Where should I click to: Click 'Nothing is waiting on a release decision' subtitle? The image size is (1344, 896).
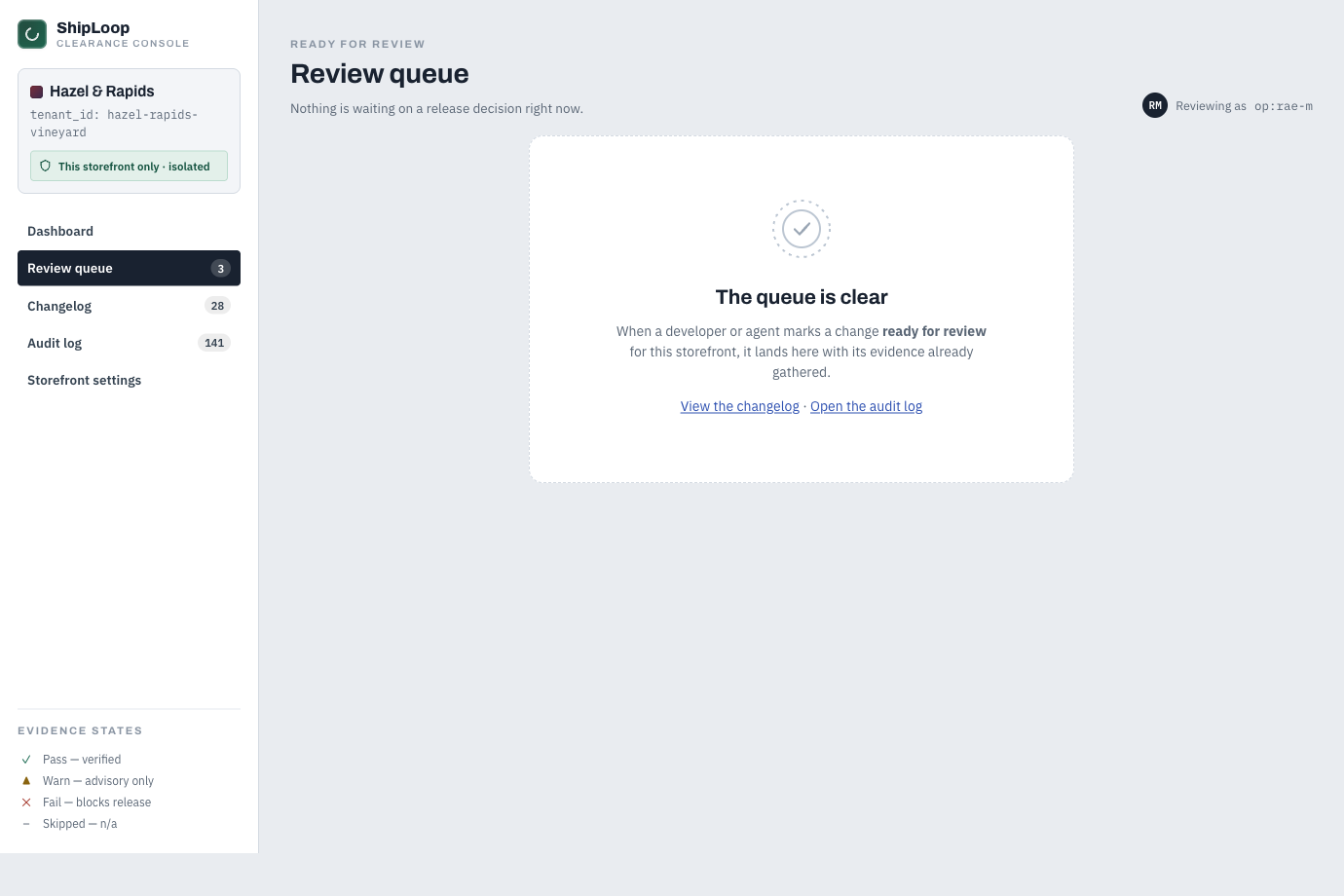coord(436,108)
